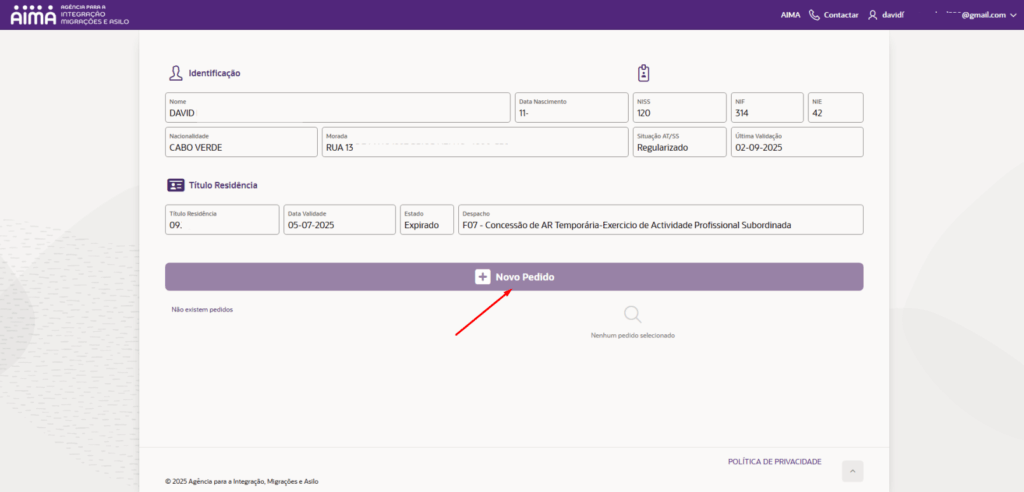Open the Política de Privacidade link

pos(774,461)
